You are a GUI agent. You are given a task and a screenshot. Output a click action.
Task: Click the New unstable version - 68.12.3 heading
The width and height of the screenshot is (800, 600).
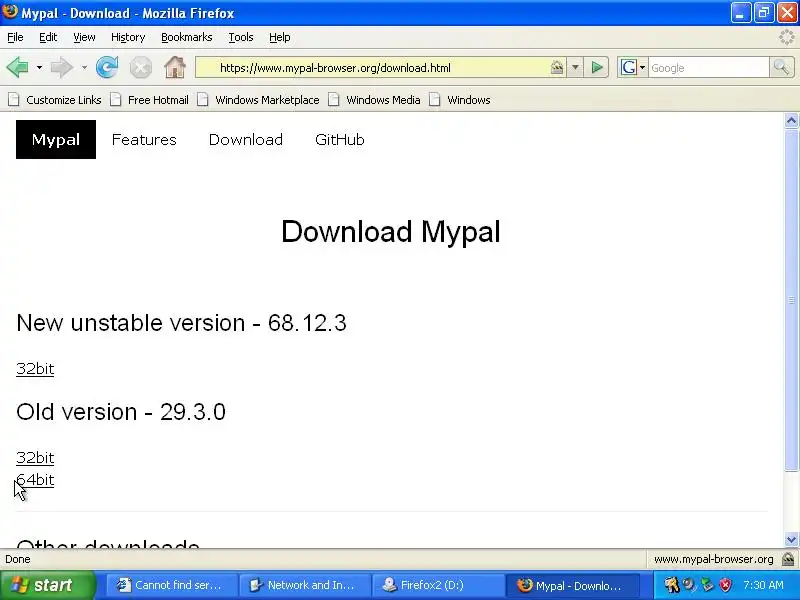(x=182, y=323)
